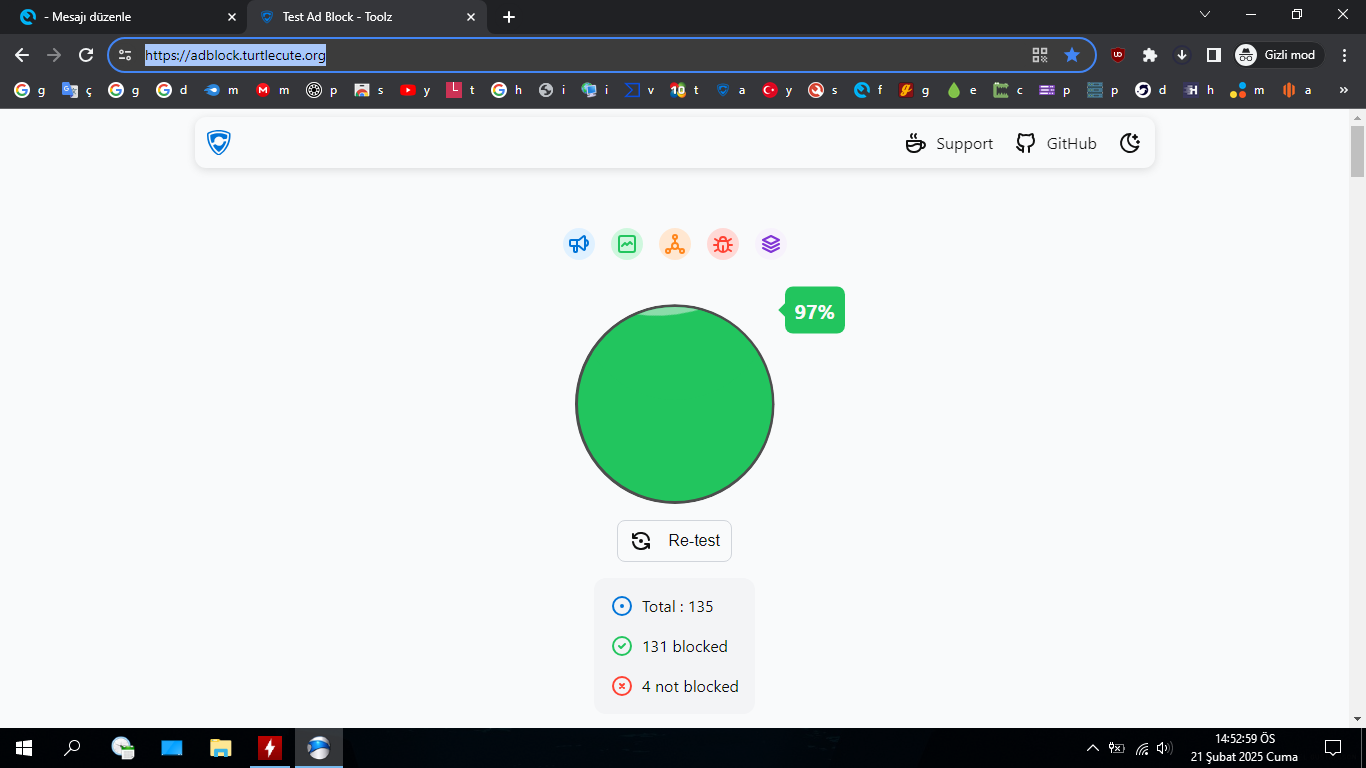
Task: Show hidden system tray icons
Action: click(1093, 748)
